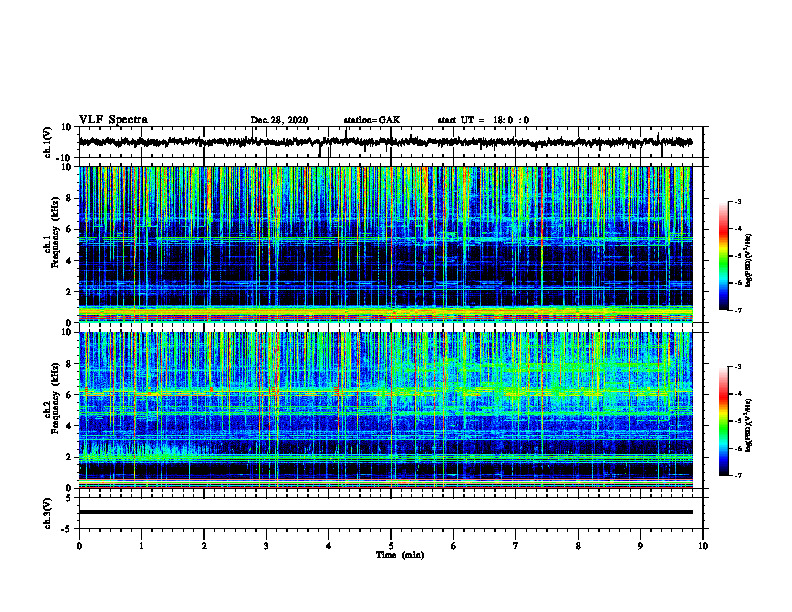Screen dimensions: 792x612
Task: Click the '-3' label on ch.2 color bar
Action: click(738, 367)
